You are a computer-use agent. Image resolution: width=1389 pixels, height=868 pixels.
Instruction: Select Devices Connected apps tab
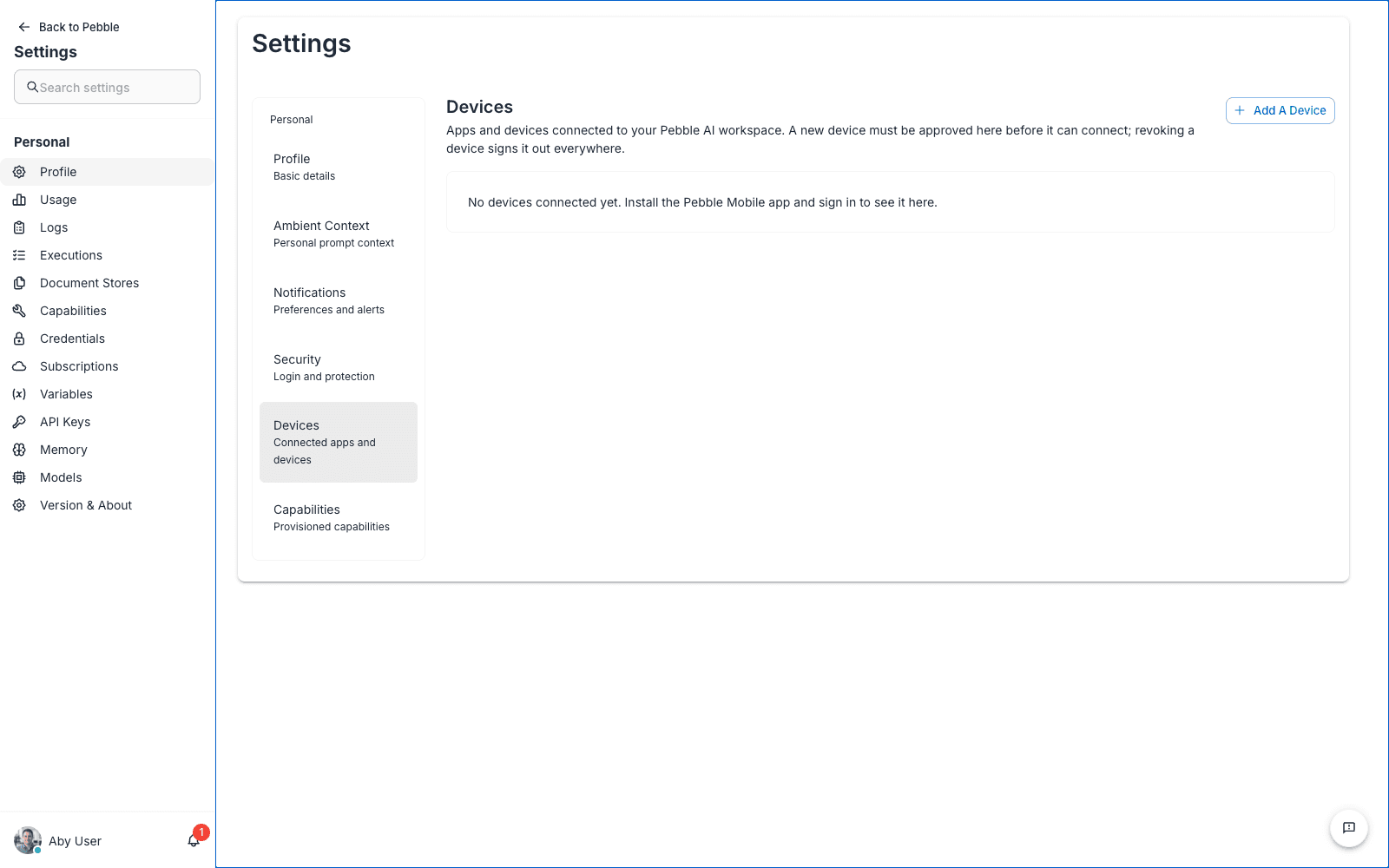click(x=339, y=442)
